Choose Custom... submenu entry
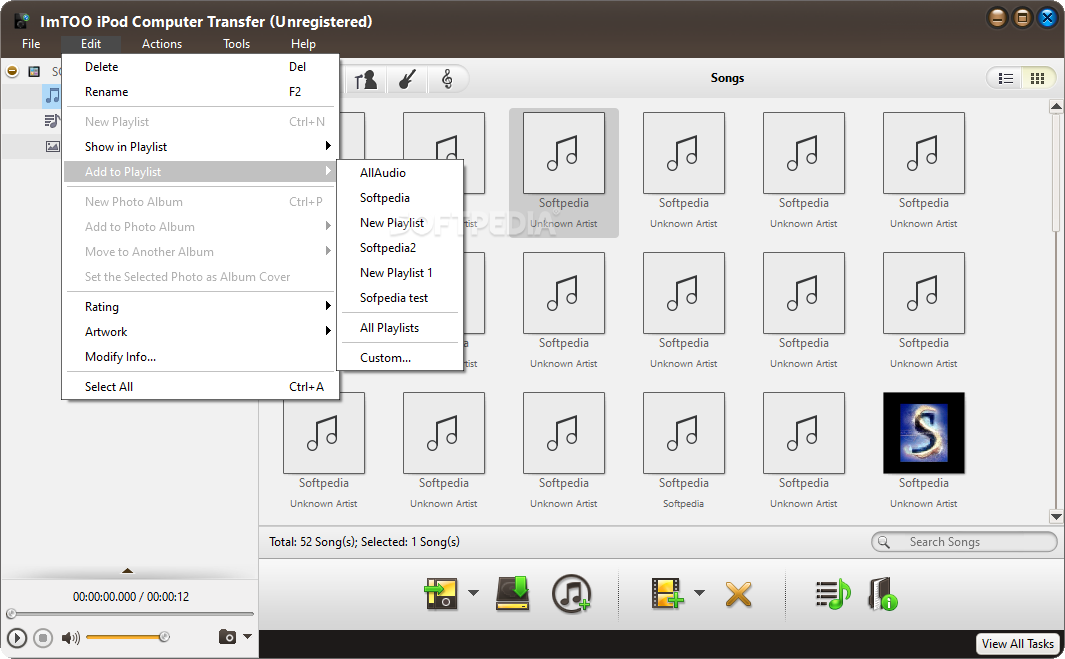Screen dimensions: 1065x659 pyautogui.click(x=400, y=358)
